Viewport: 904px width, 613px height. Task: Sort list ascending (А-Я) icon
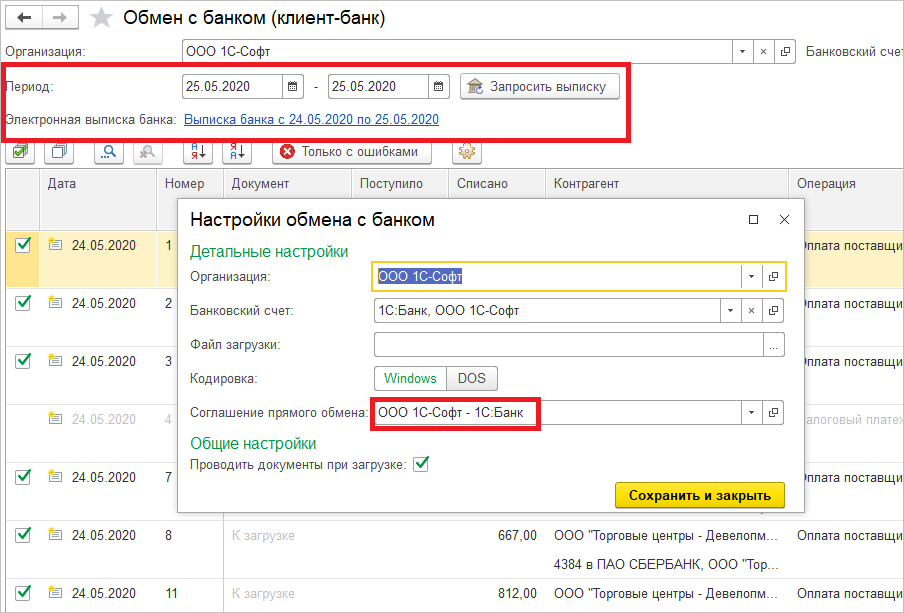tap(198, 152)
